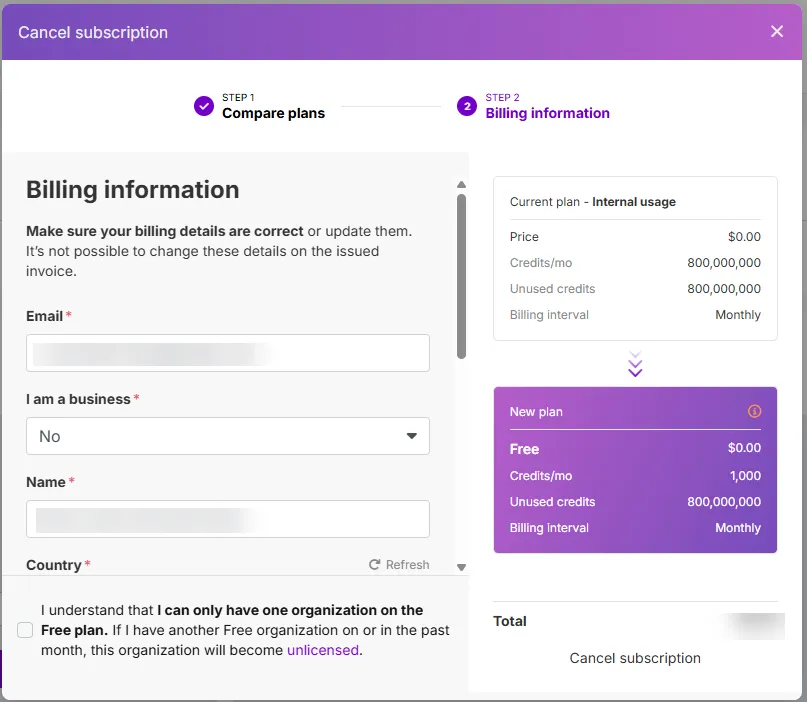Click the scroll down arrow of billing form

(461, 567)
